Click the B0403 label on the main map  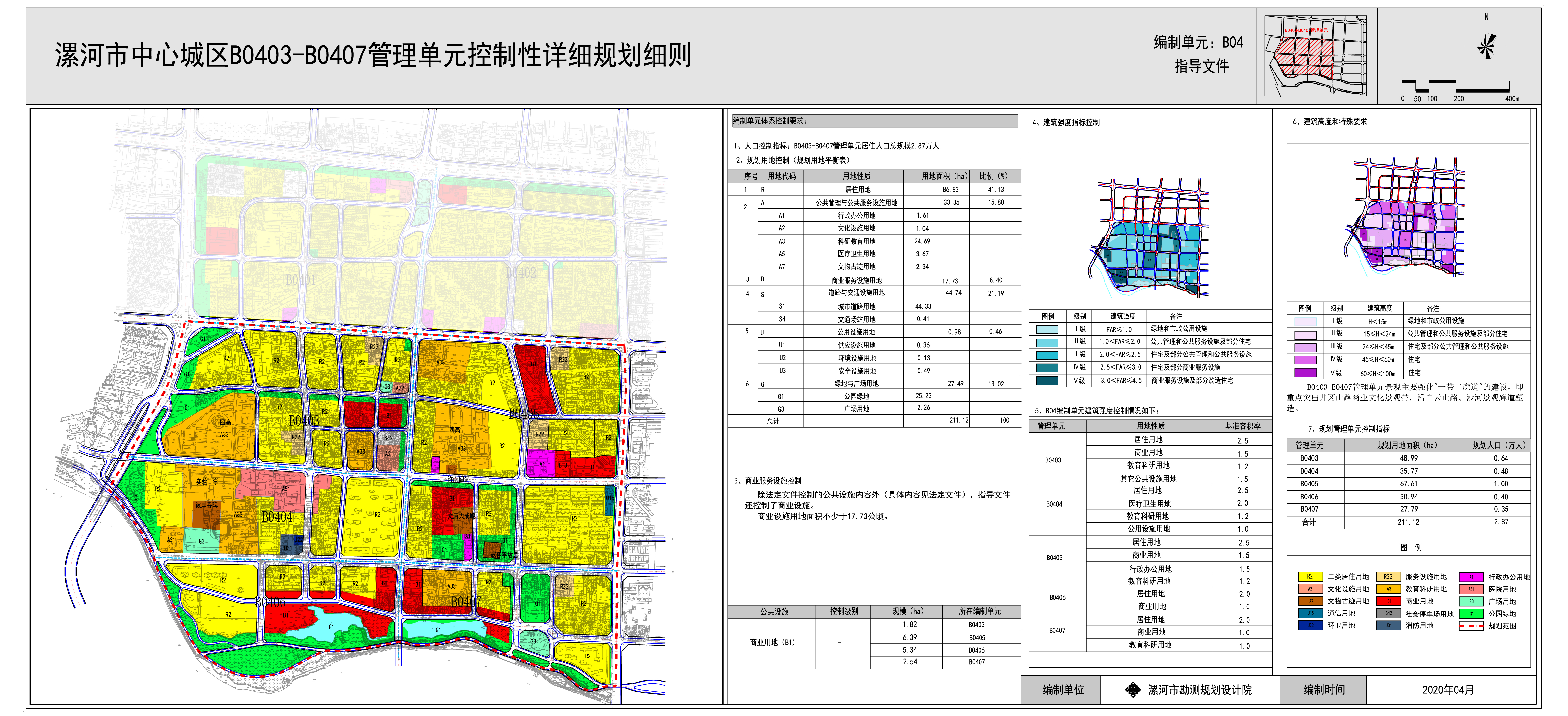point(304,421)
